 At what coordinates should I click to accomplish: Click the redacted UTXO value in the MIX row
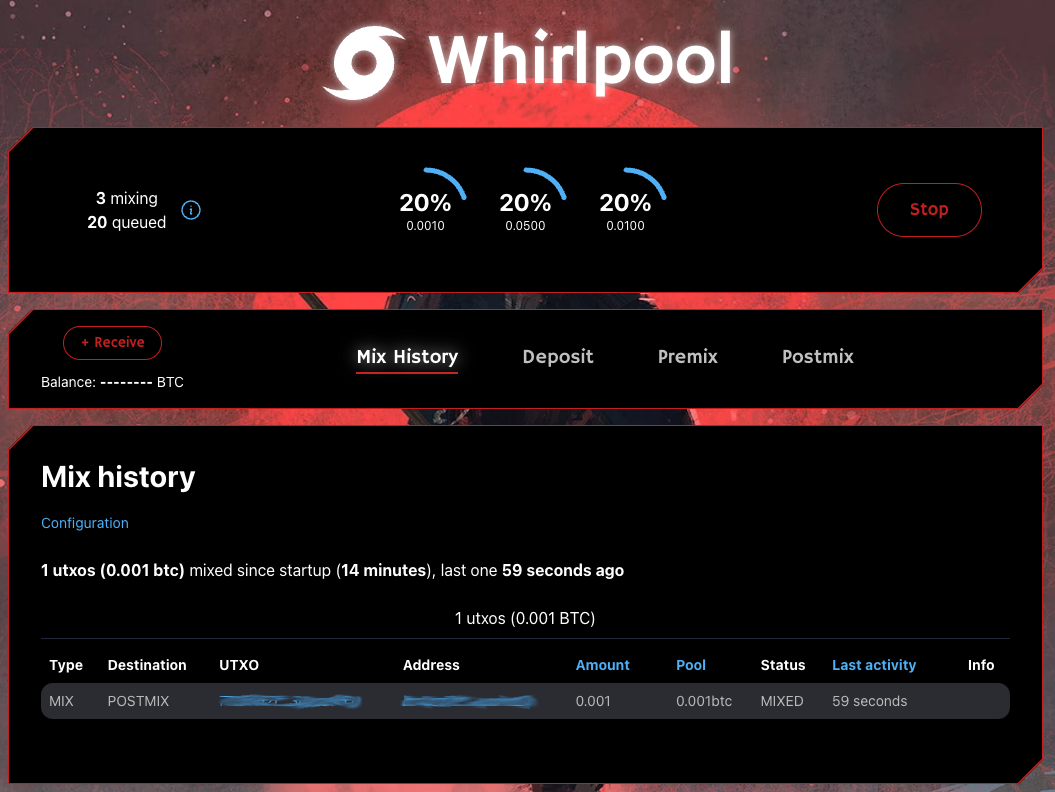(290, 702)
